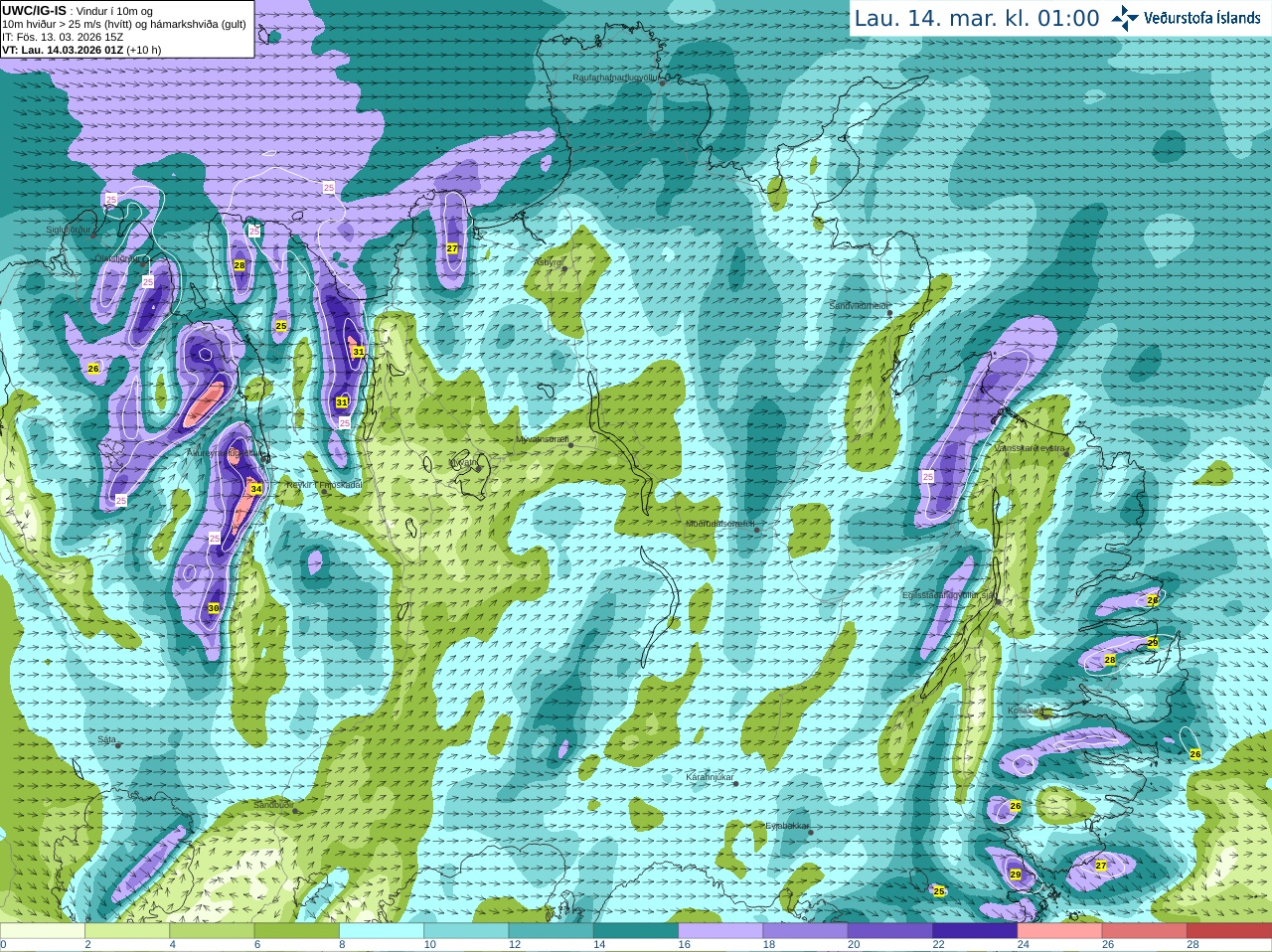Pick the 6–8 m/s olive green legend swatch
This screenshot has width=1272, height=952.
(297, 931)
